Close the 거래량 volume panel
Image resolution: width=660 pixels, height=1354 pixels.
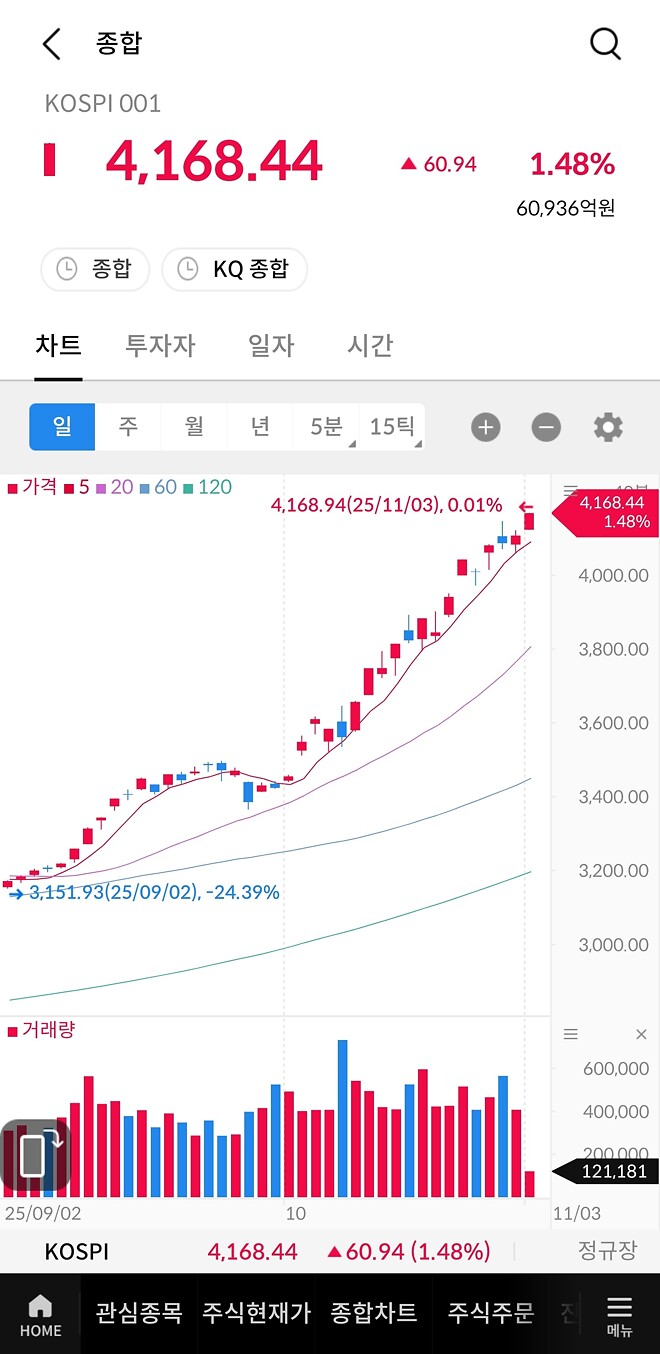[641, 1034]
